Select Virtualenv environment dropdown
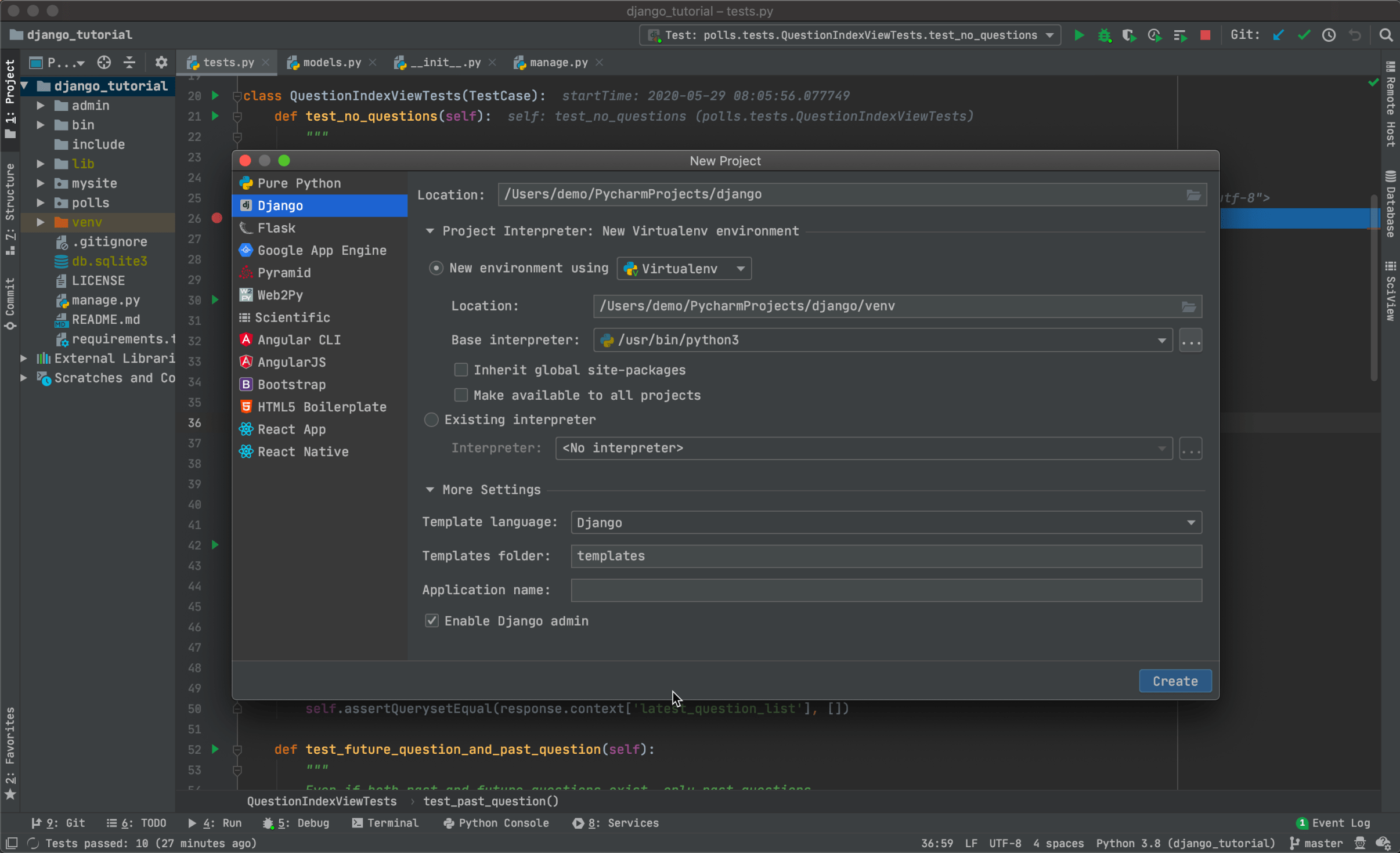 click(x=686, y=268)
